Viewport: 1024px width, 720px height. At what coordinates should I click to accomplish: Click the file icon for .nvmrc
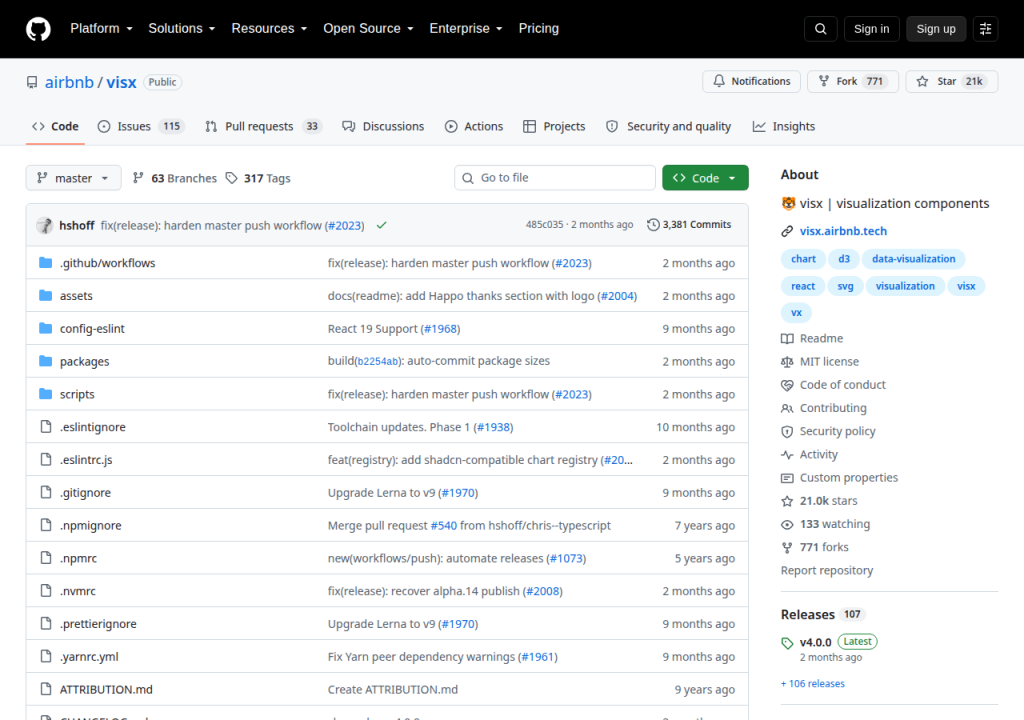tap(46, 591)
